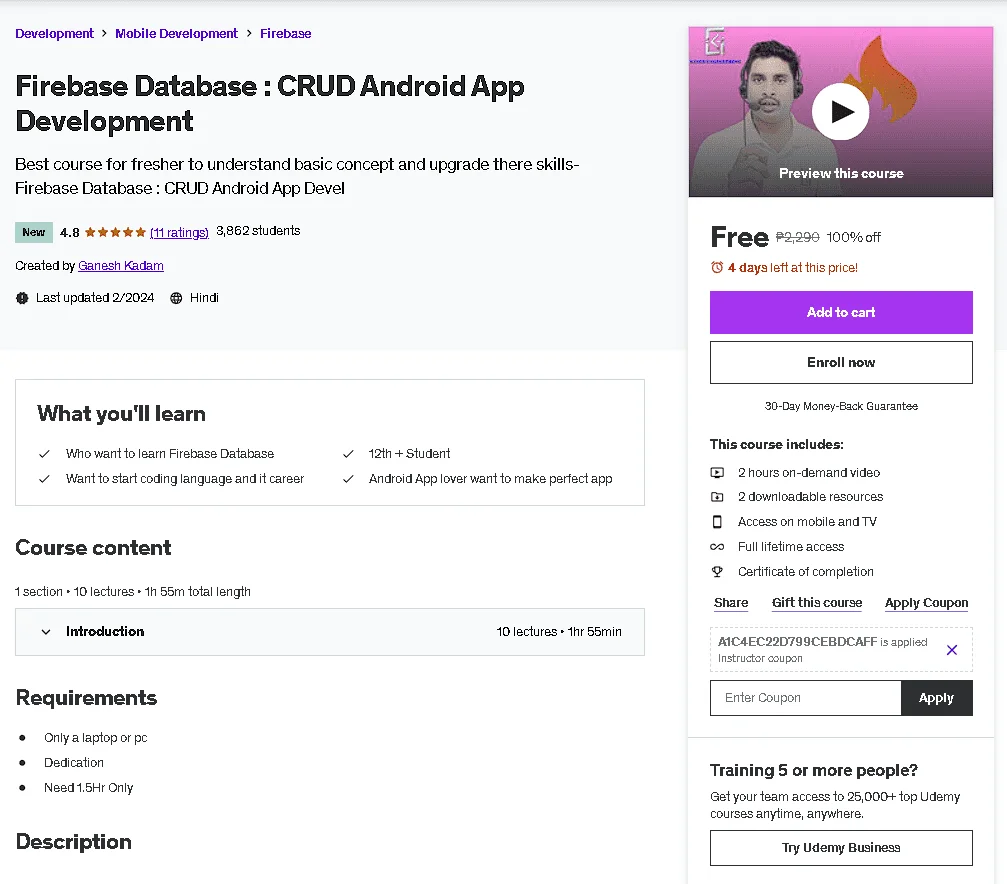Click the logo in the preview thumbnail corner
The width and height of the screenshot is (1007, 884).
pyautogui.click(x=715, y=42)
